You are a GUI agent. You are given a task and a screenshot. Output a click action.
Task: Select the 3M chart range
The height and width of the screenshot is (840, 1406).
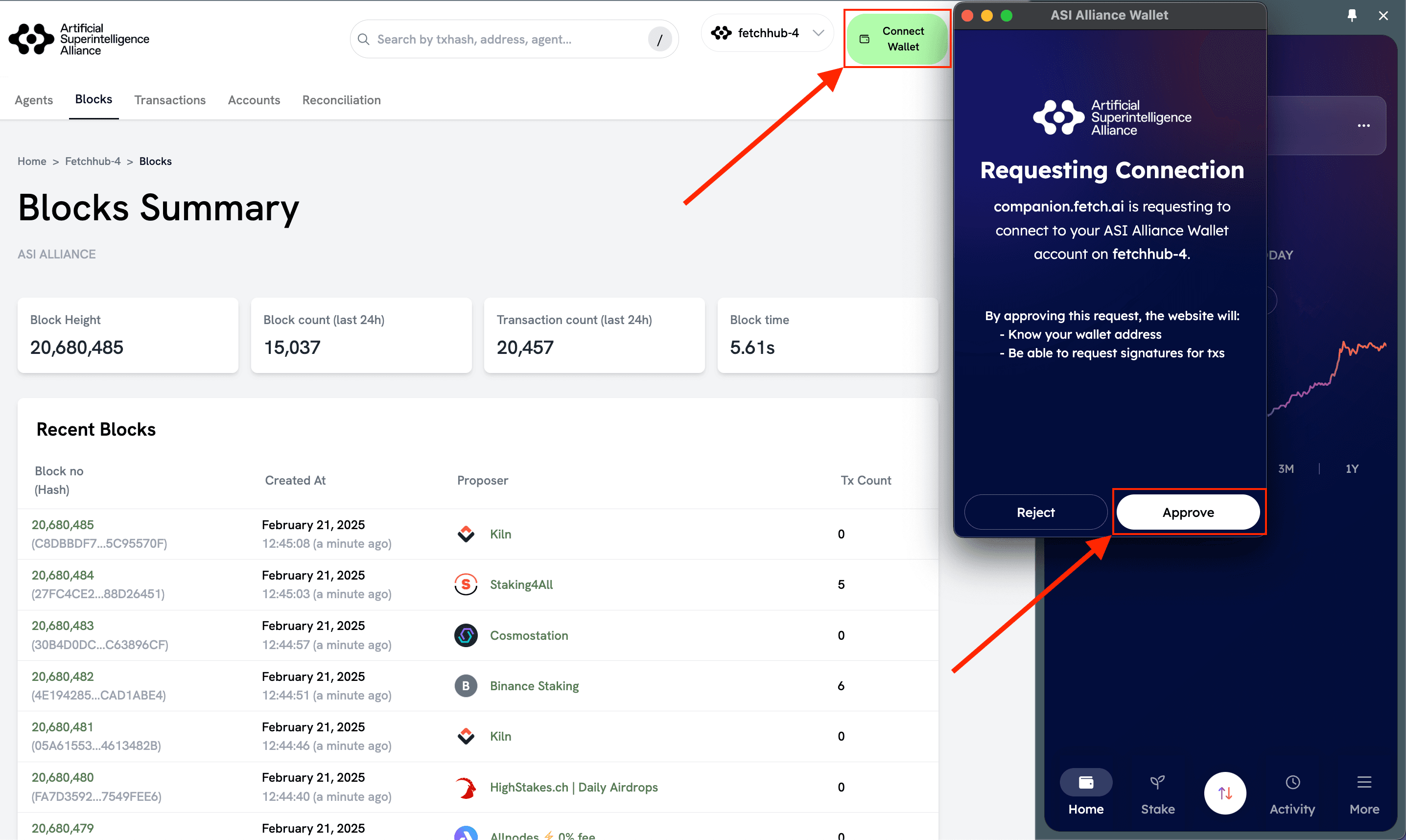click(x=1286, y=468)
